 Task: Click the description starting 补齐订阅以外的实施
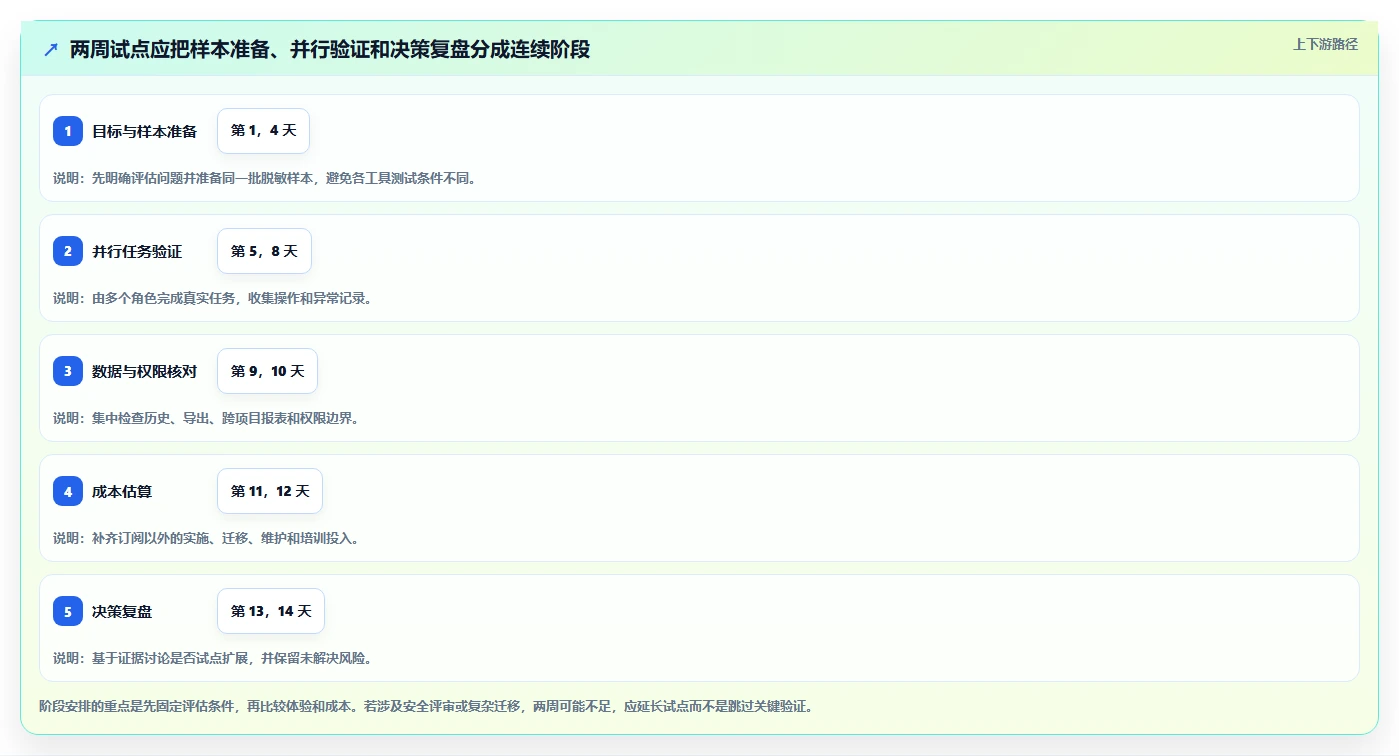[x=209, y=538]
